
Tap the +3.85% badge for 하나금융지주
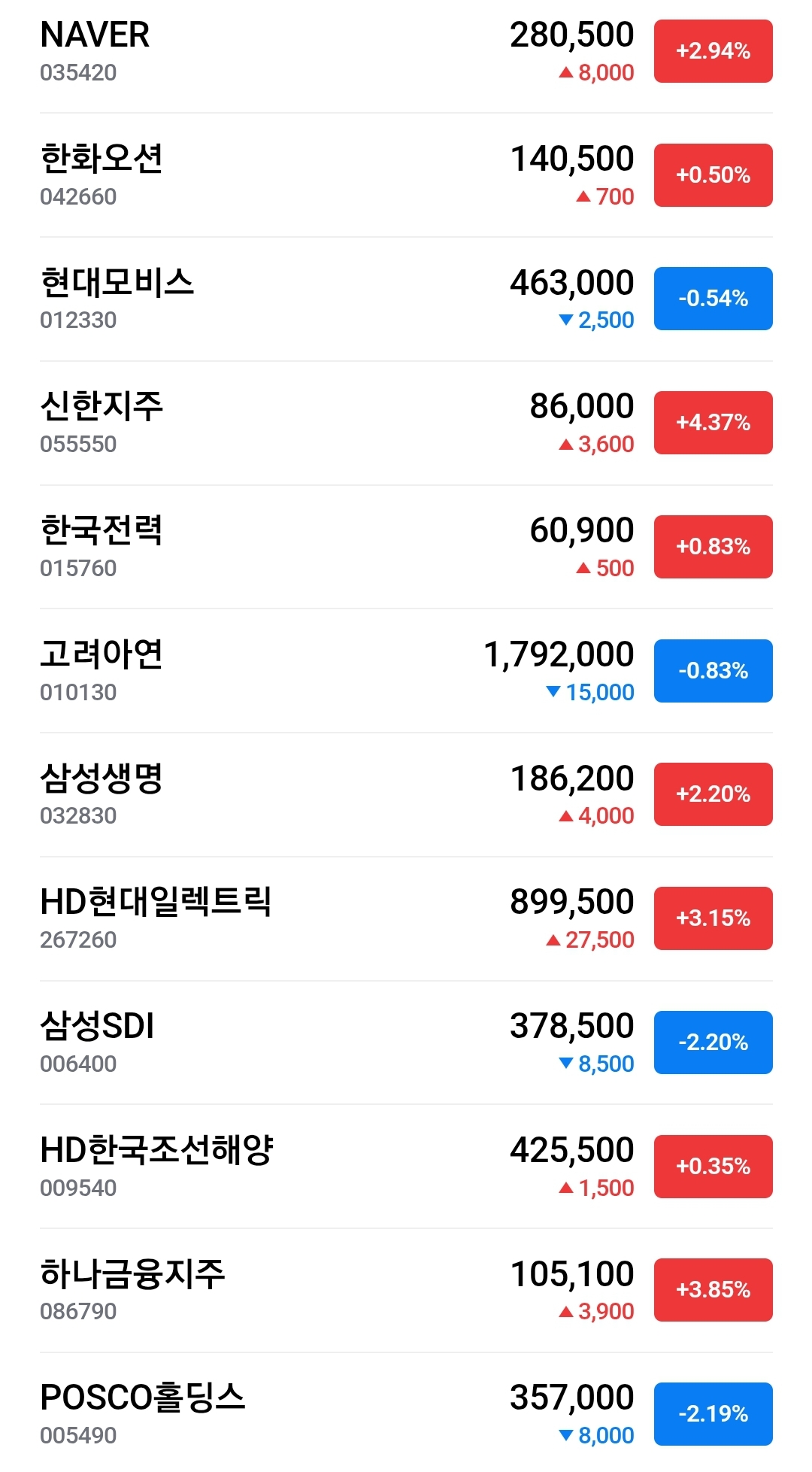click(x=713, y=1290)
